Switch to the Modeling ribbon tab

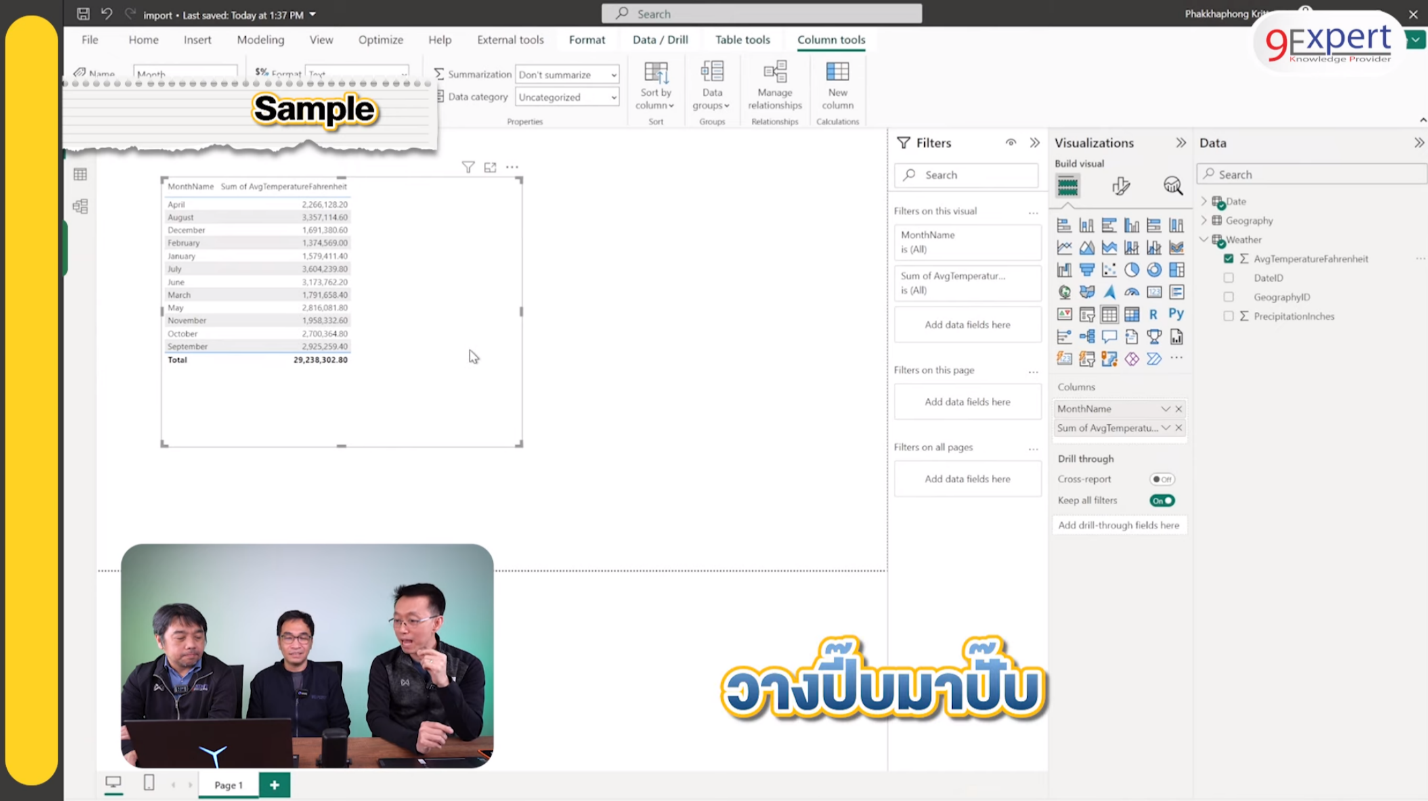point(260,40)
